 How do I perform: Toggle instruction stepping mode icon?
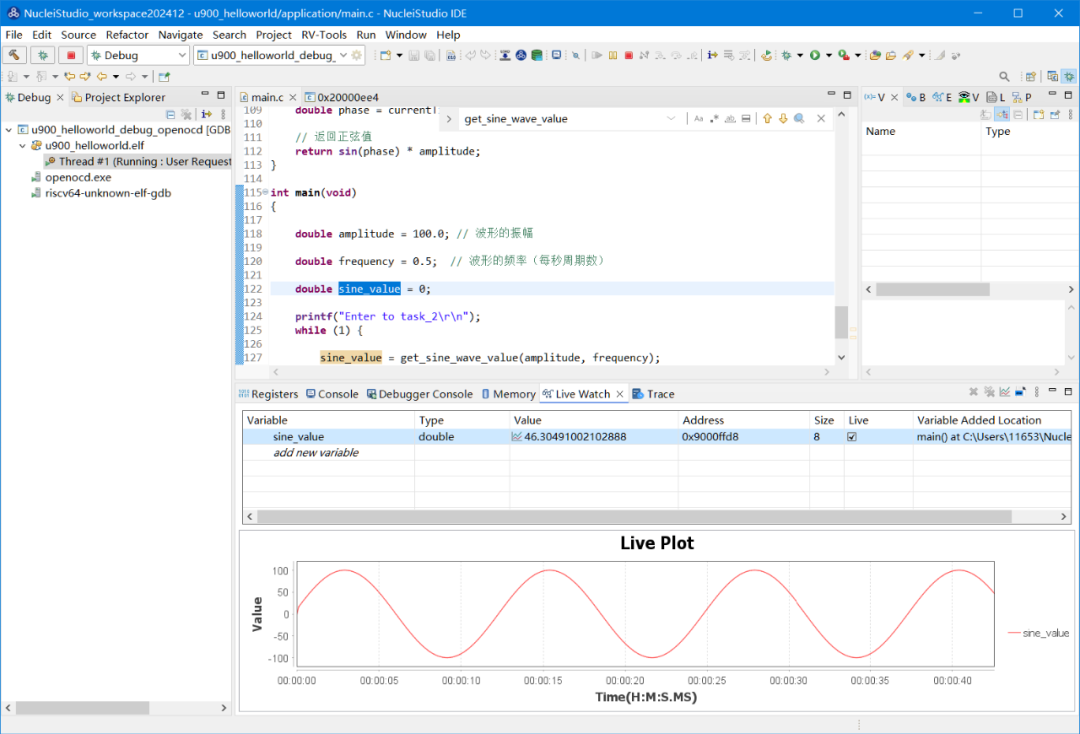(x=712, y=55)
